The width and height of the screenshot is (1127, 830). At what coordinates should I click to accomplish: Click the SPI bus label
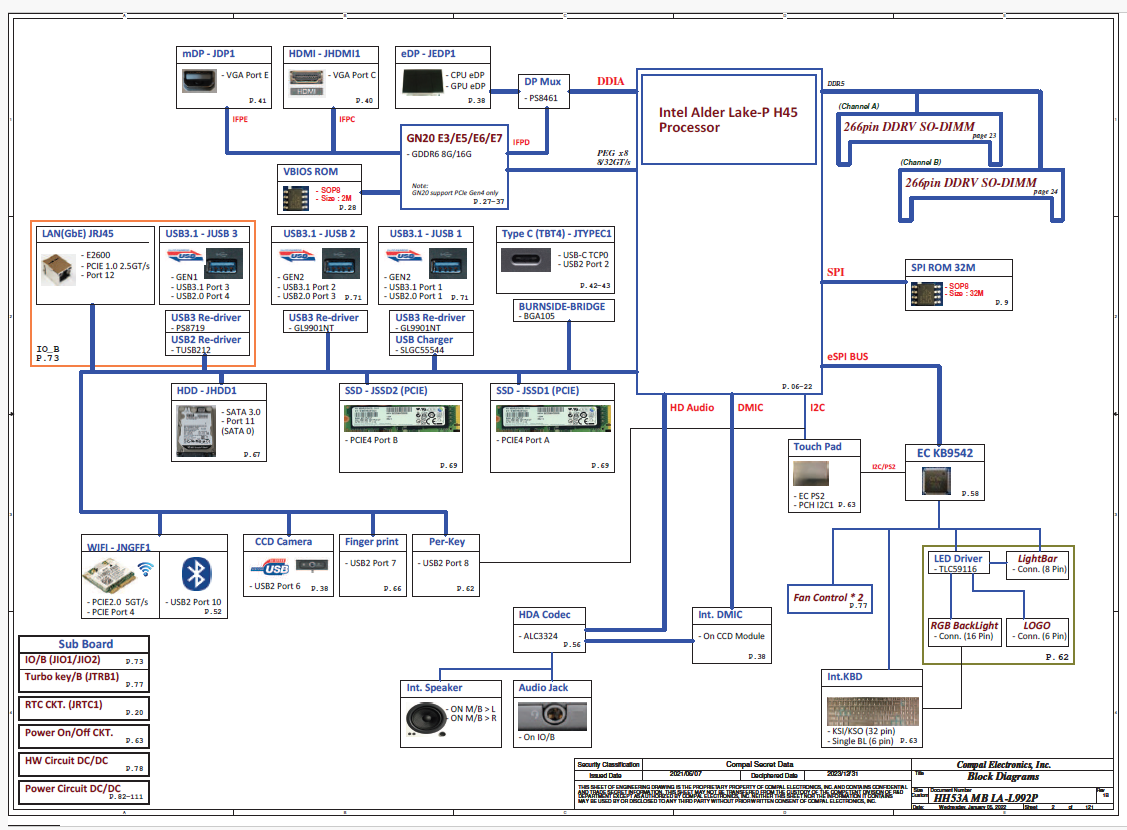coord(835,272)
